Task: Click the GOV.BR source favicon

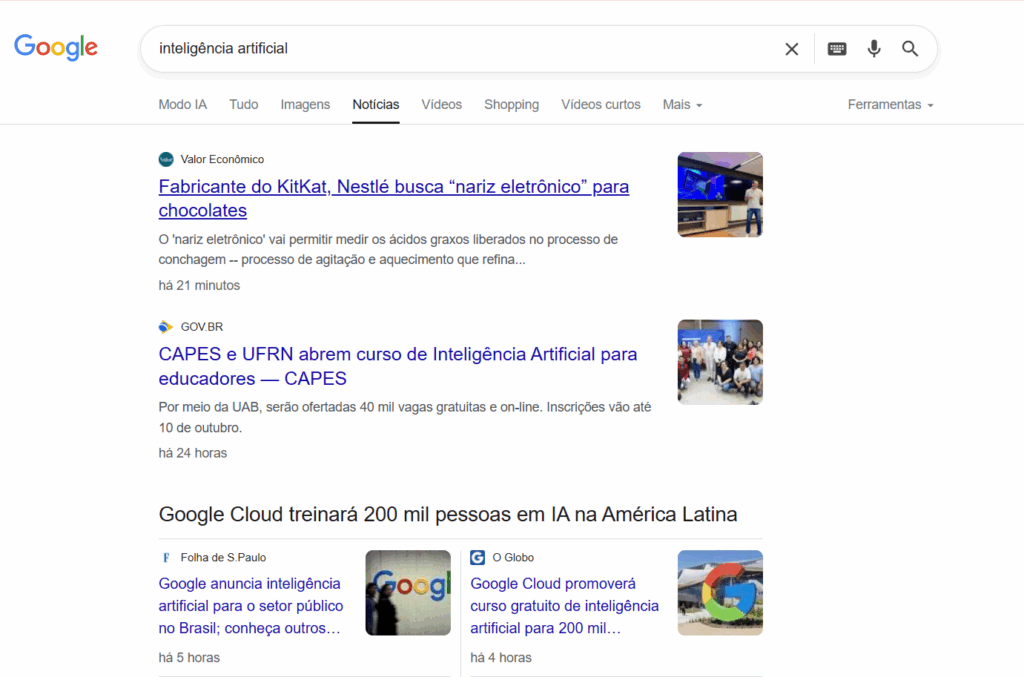Action: click(x=166, y=327)
